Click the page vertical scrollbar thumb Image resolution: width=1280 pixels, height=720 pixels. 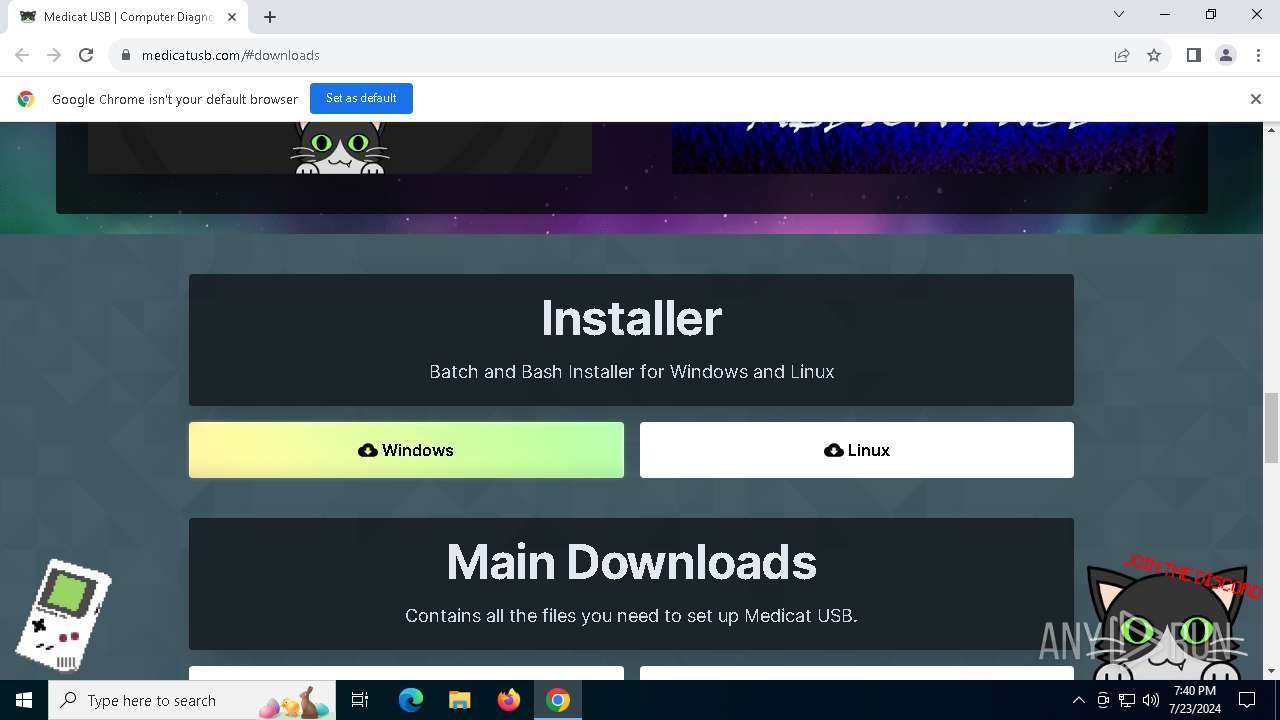coord(1272,428)
